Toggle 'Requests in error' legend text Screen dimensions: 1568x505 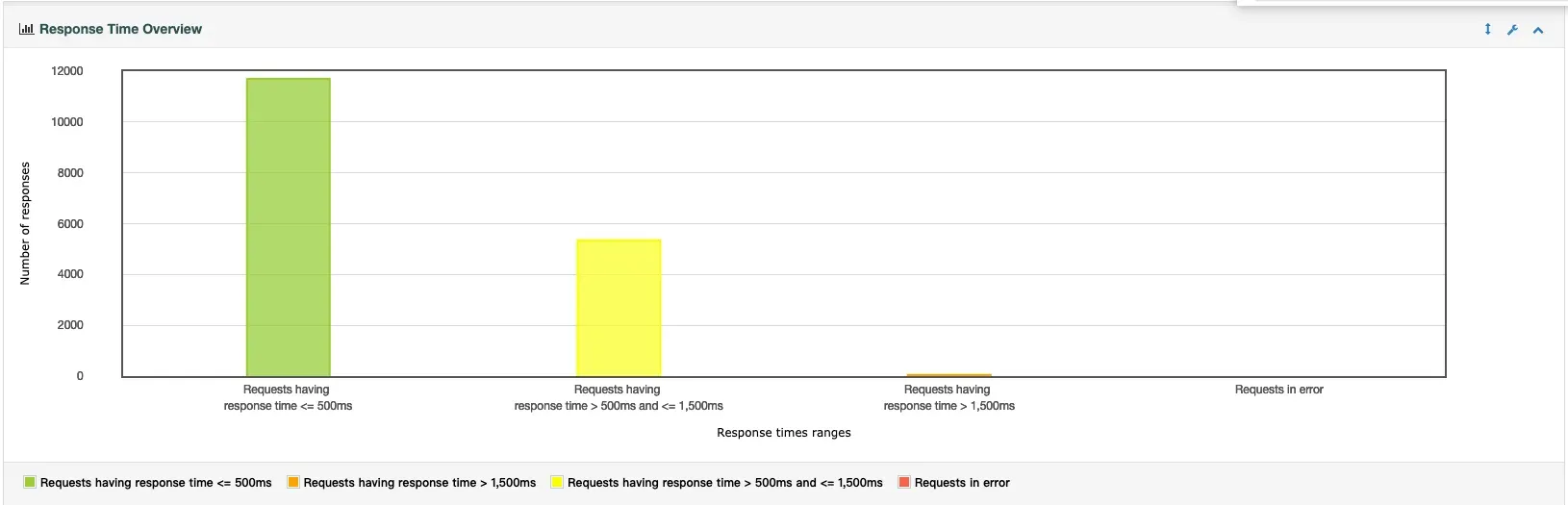(x=962, y=483)
